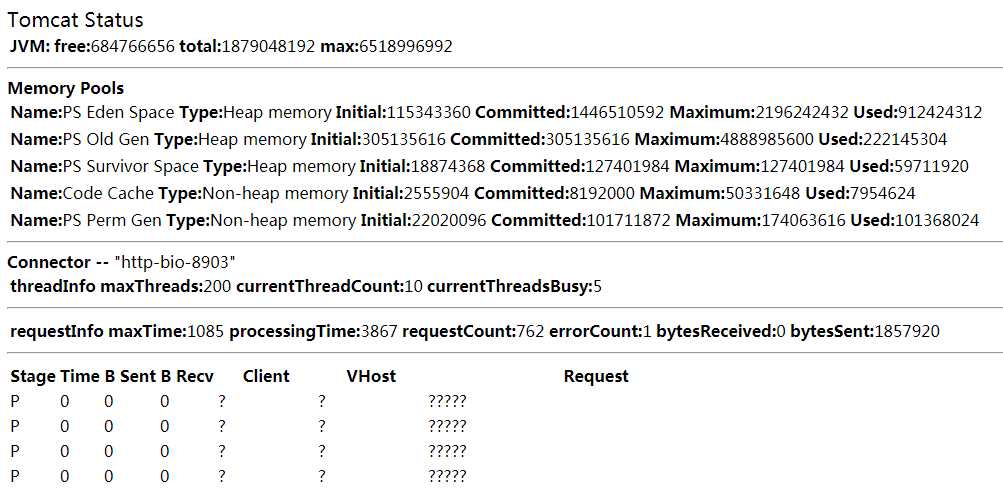Select the PS Old Gen Used value

tap(905, 139)
